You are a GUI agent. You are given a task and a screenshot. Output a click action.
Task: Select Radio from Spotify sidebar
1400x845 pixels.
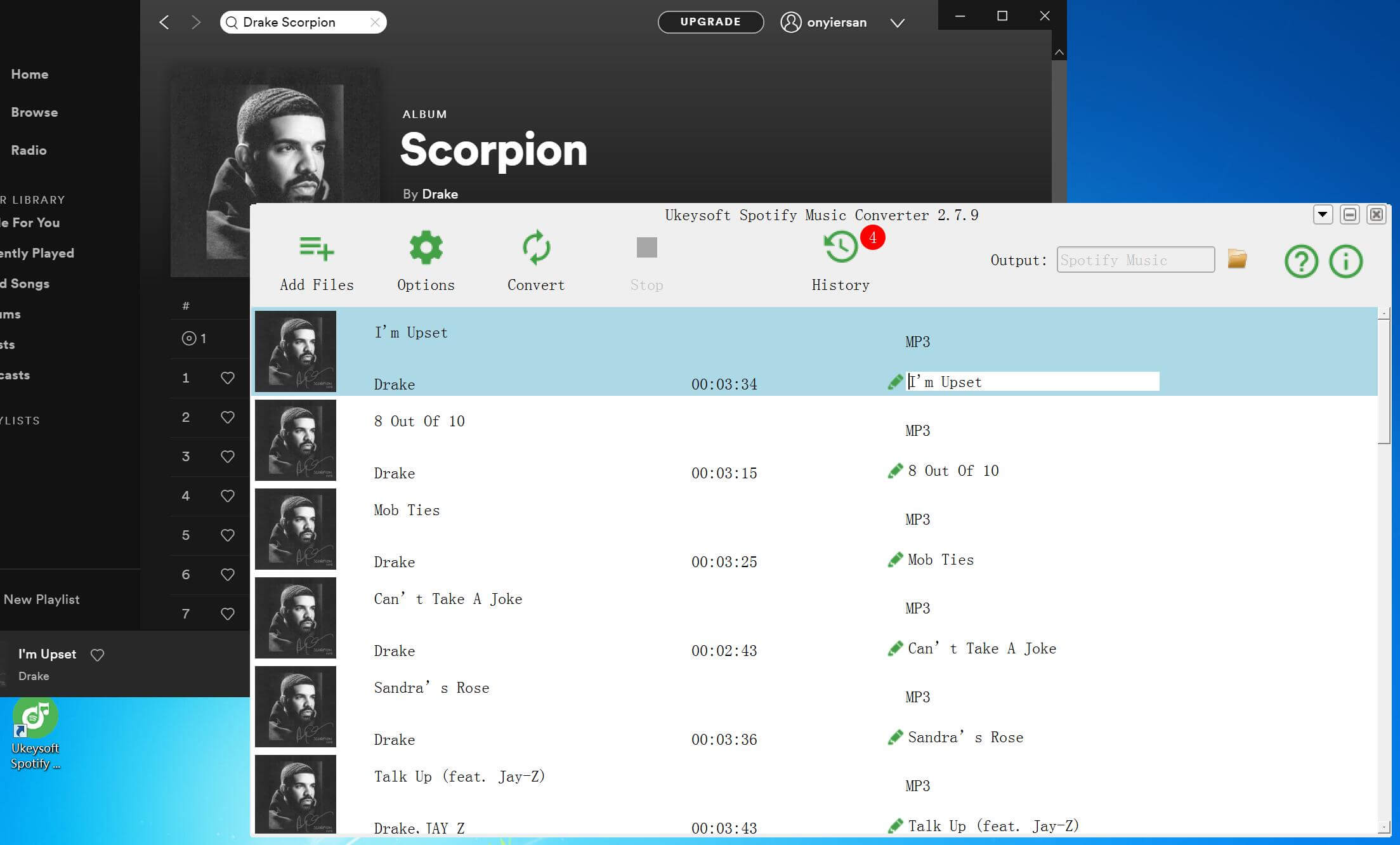click(x=29, y=150)
